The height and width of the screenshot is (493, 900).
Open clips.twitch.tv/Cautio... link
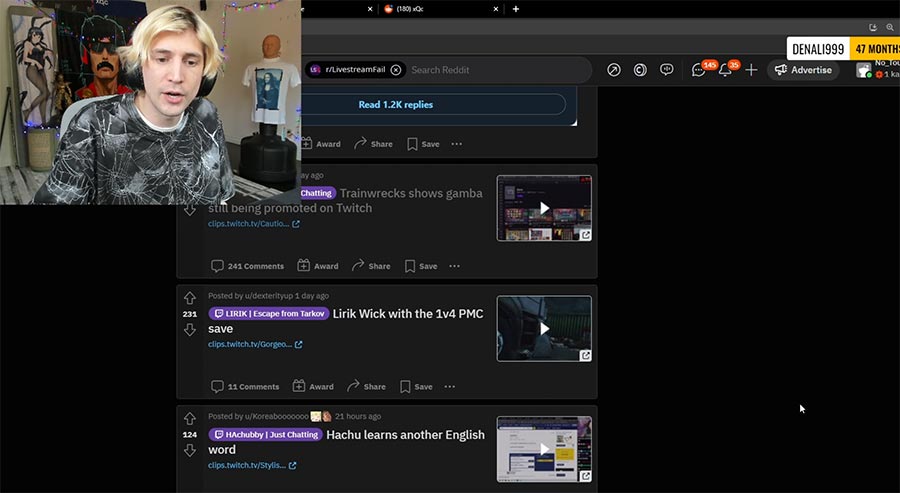point(254,224)
